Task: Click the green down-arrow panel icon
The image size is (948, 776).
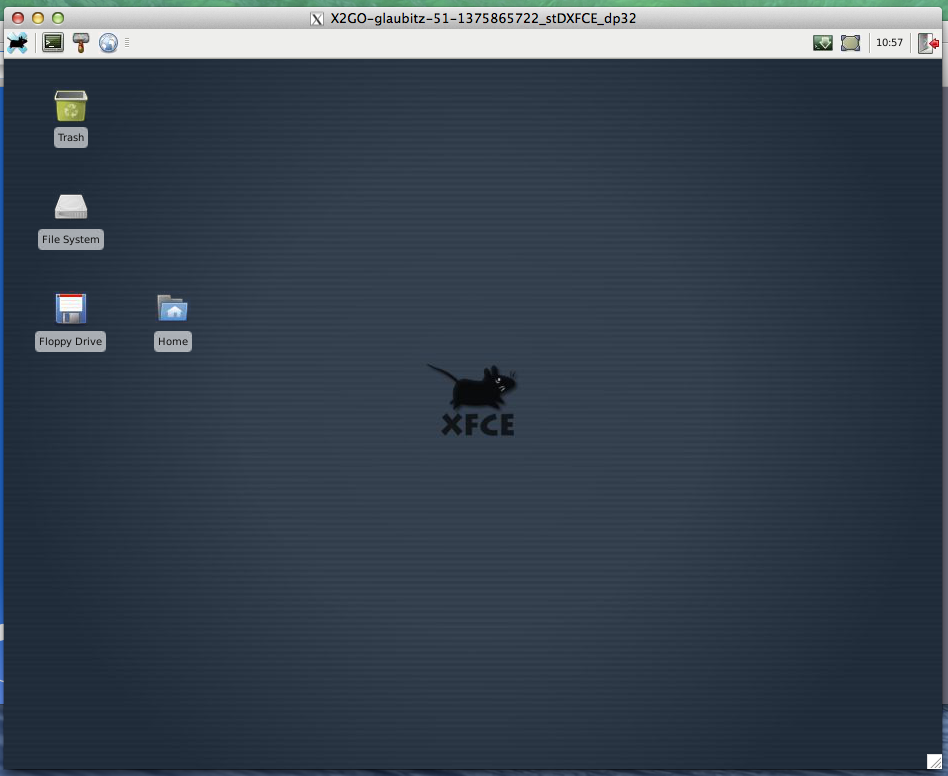Action: tap(823, 43)
